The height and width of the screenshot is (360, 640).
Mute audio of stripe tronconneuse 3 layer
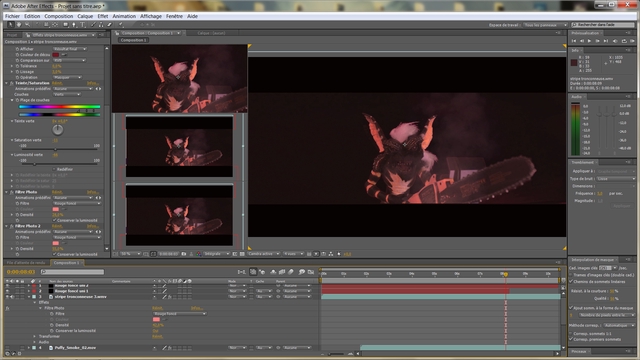tap(12, 297)
